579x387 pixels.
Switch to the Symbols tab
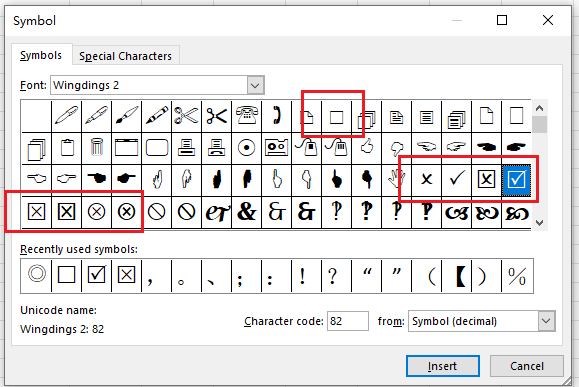41,55
